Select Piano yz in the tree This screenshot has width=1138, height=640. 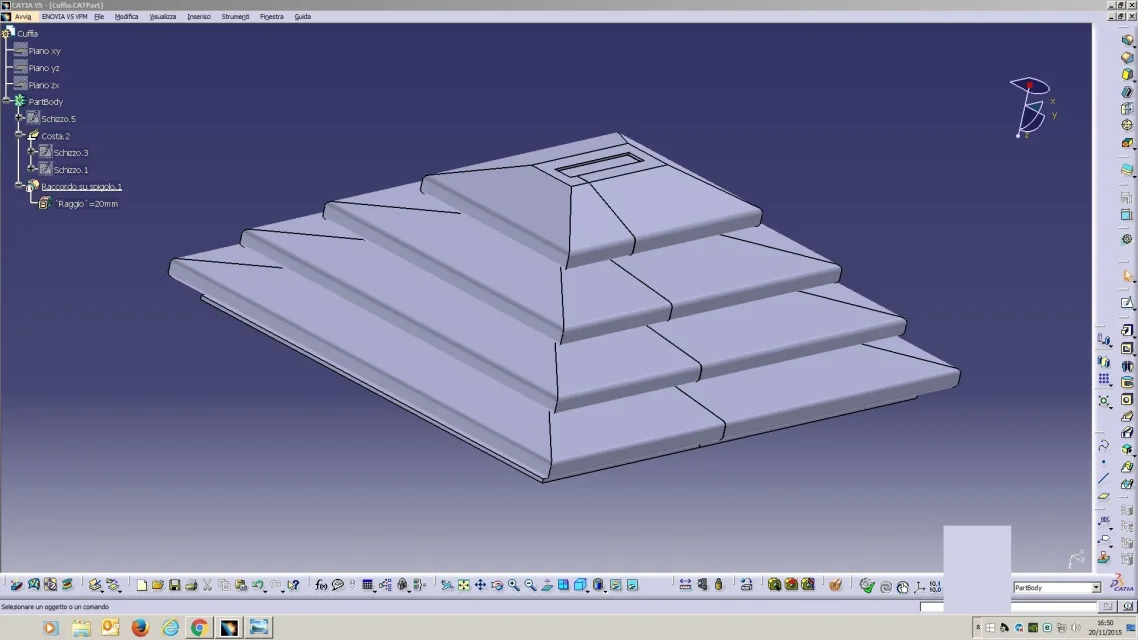coord(44,68)
